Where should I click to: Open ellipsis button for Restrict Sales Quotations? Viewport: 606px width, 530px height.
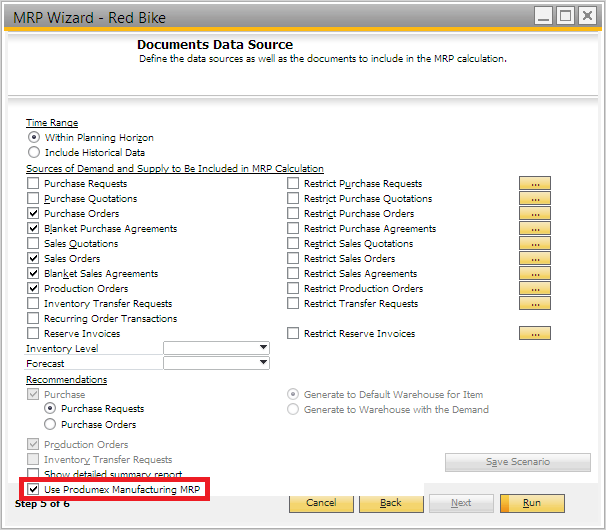point(535,244)
